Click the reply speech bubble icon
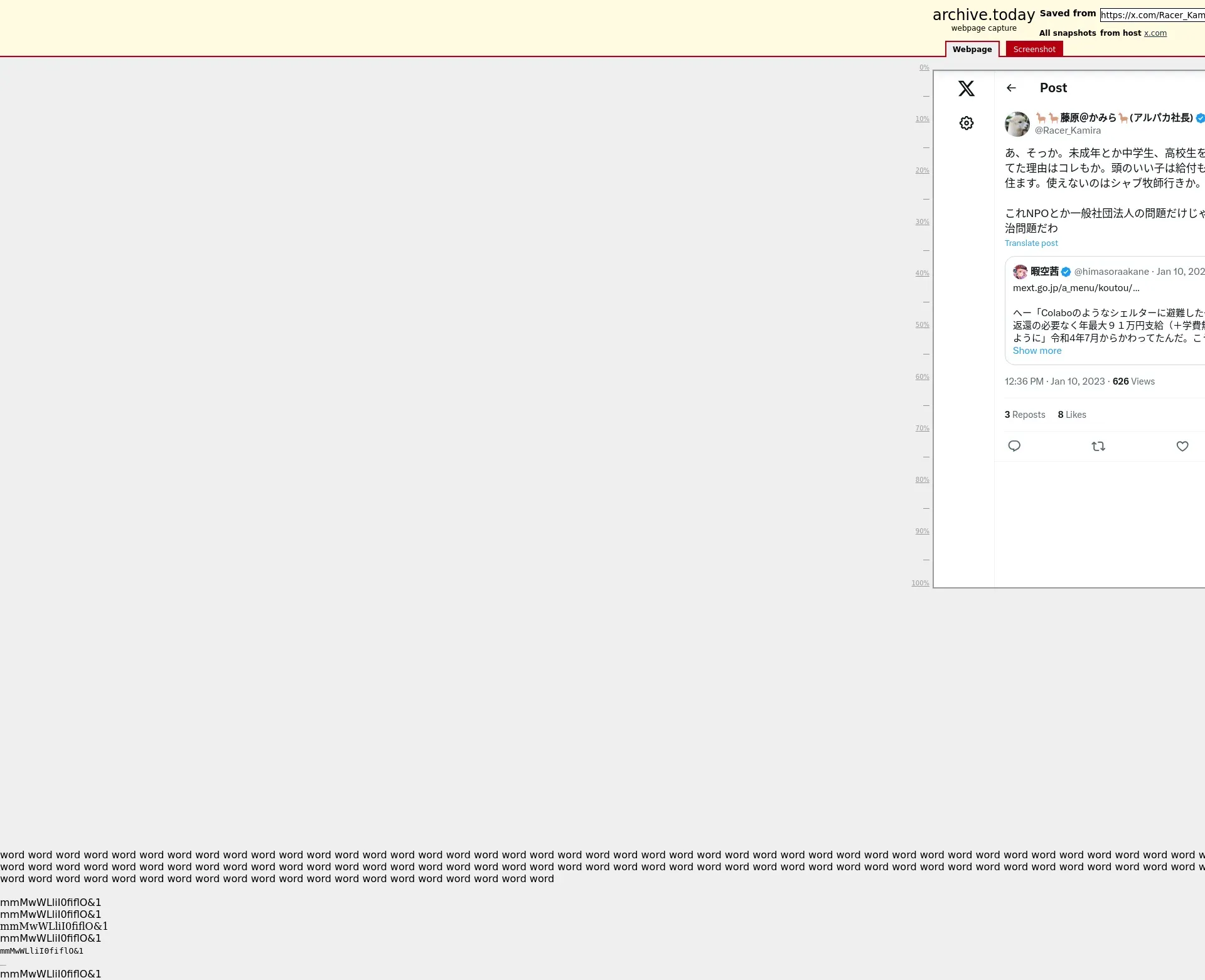Image resolution: width=1205 pixels, height=980 pixels. pyautogui.click(x=1014, y=446)
